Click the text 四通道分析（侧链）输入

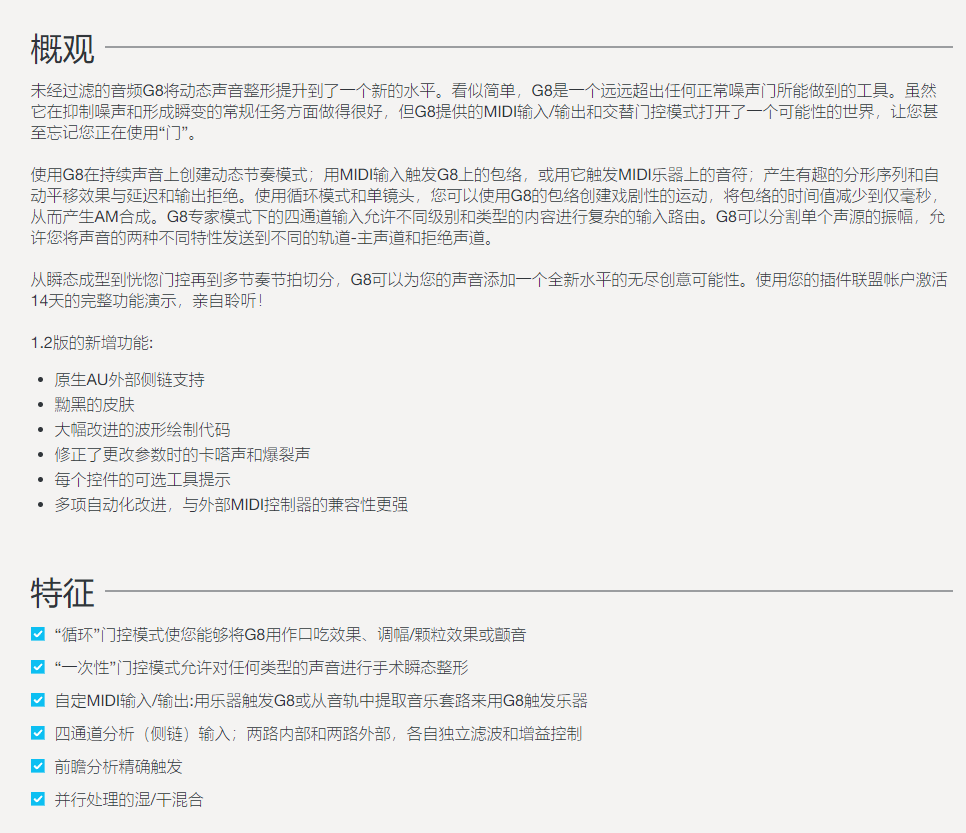pos(318,733)
